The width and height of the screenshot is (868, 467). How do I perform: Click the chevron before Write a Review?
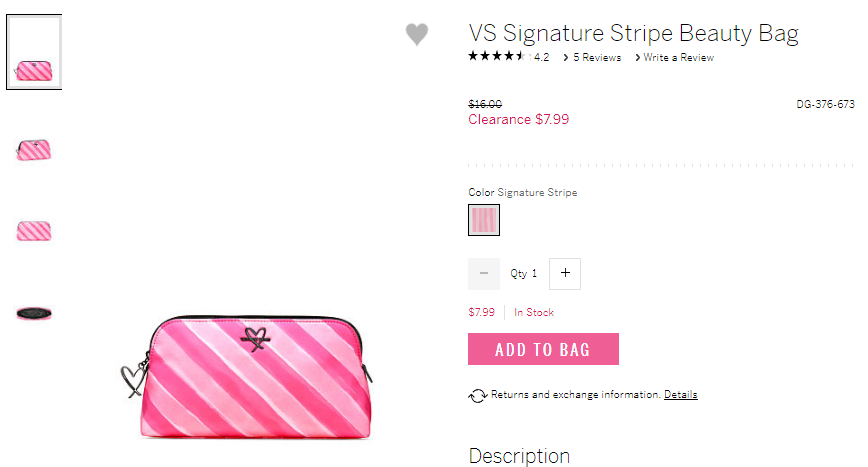point(638,58)
